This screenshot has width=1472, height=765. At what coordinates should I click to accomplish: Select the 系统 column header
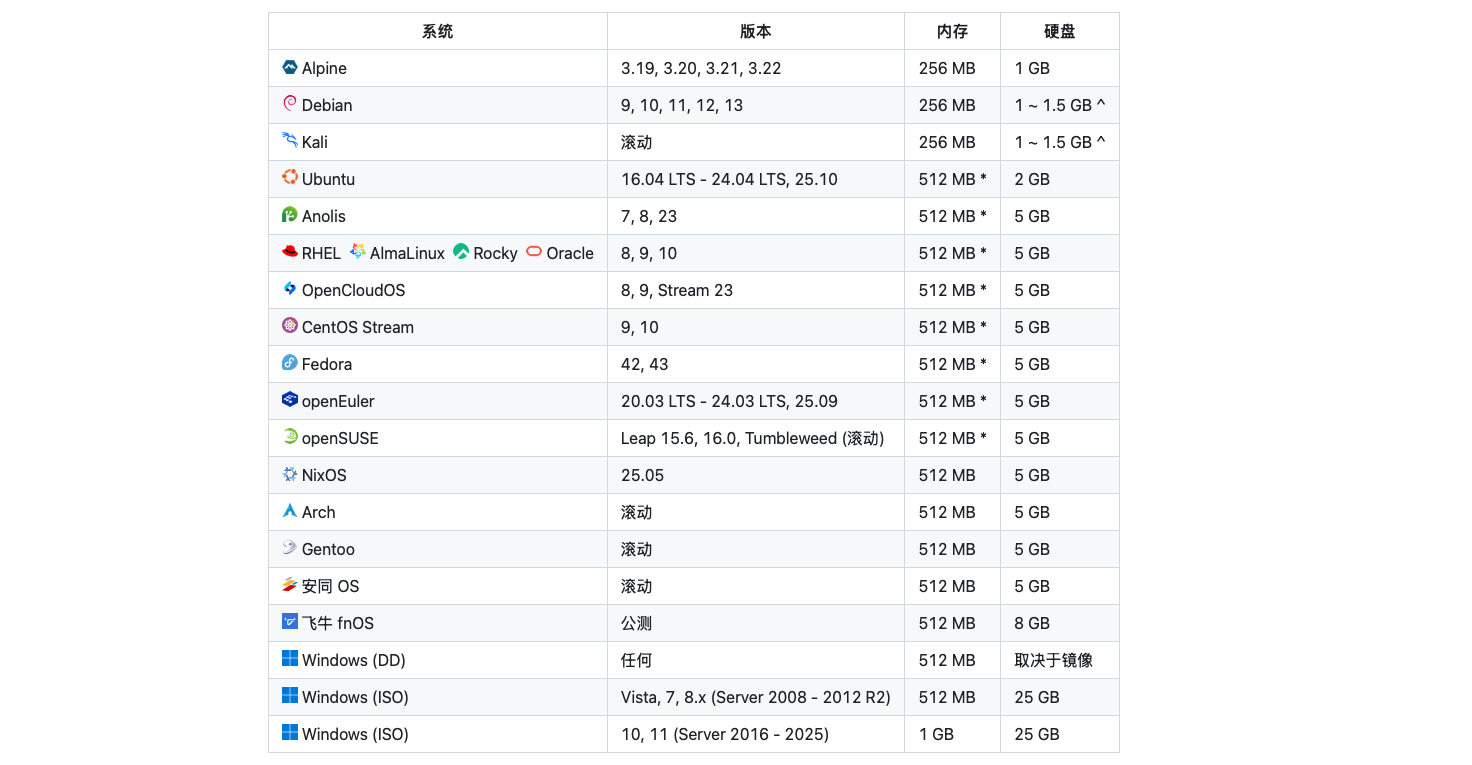click(437, 31)
